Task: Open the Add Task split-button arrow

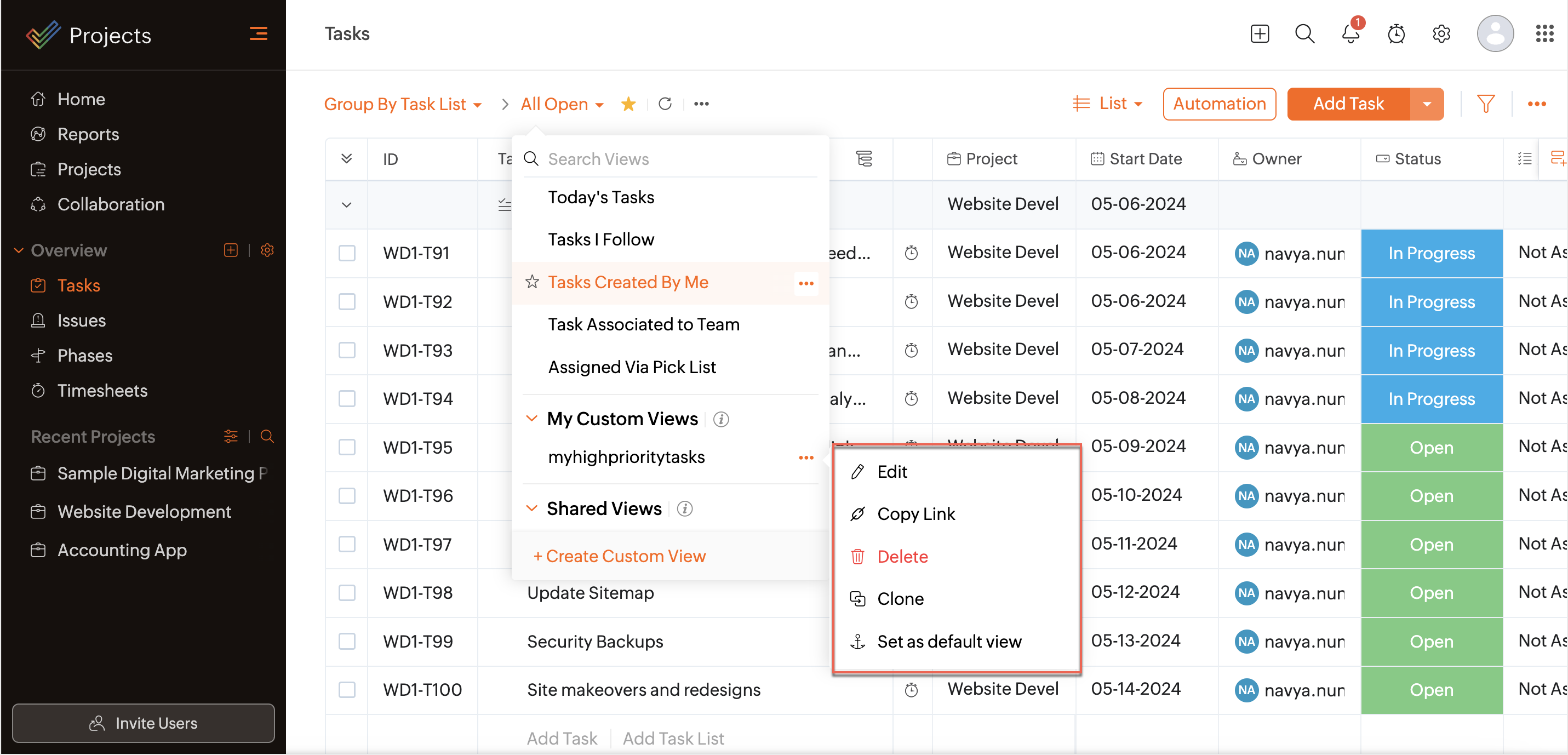Action: 1427,104
